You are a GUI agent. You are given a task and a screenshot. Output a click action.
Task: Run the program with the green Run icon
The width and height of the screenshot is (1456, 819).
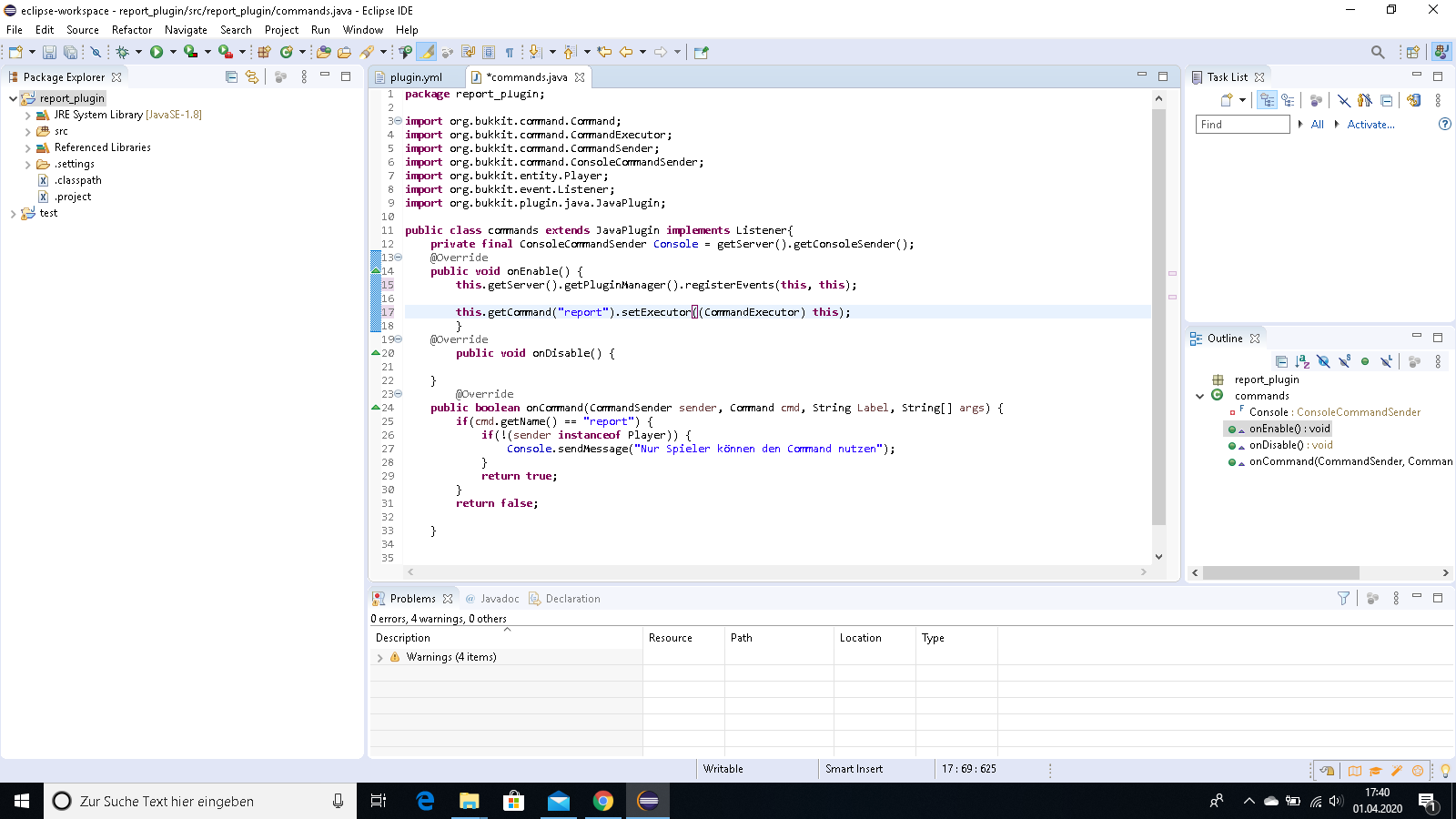pos(157,53)
